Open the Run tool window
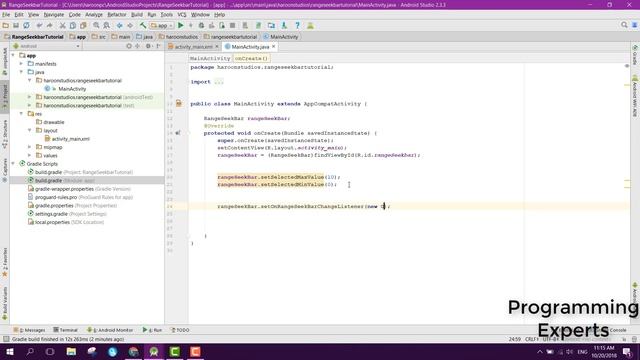Image resolution: width=640 pixels, height=360 pixels. coord(152,330)
